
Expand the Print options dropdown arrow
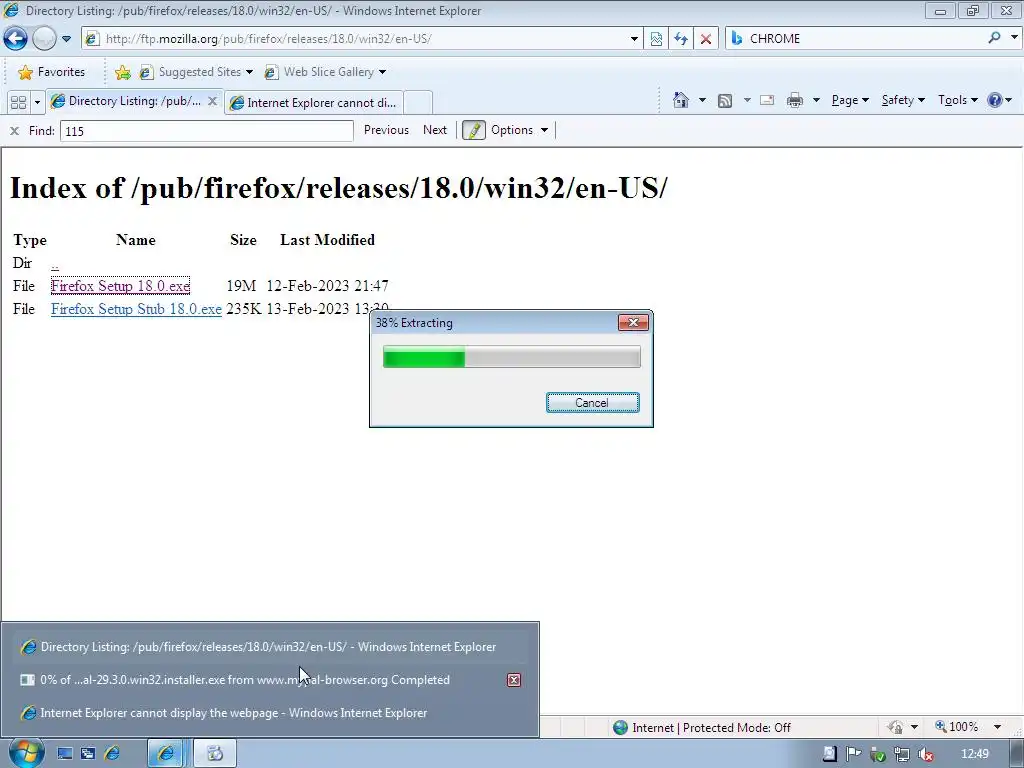coord(816,100)
